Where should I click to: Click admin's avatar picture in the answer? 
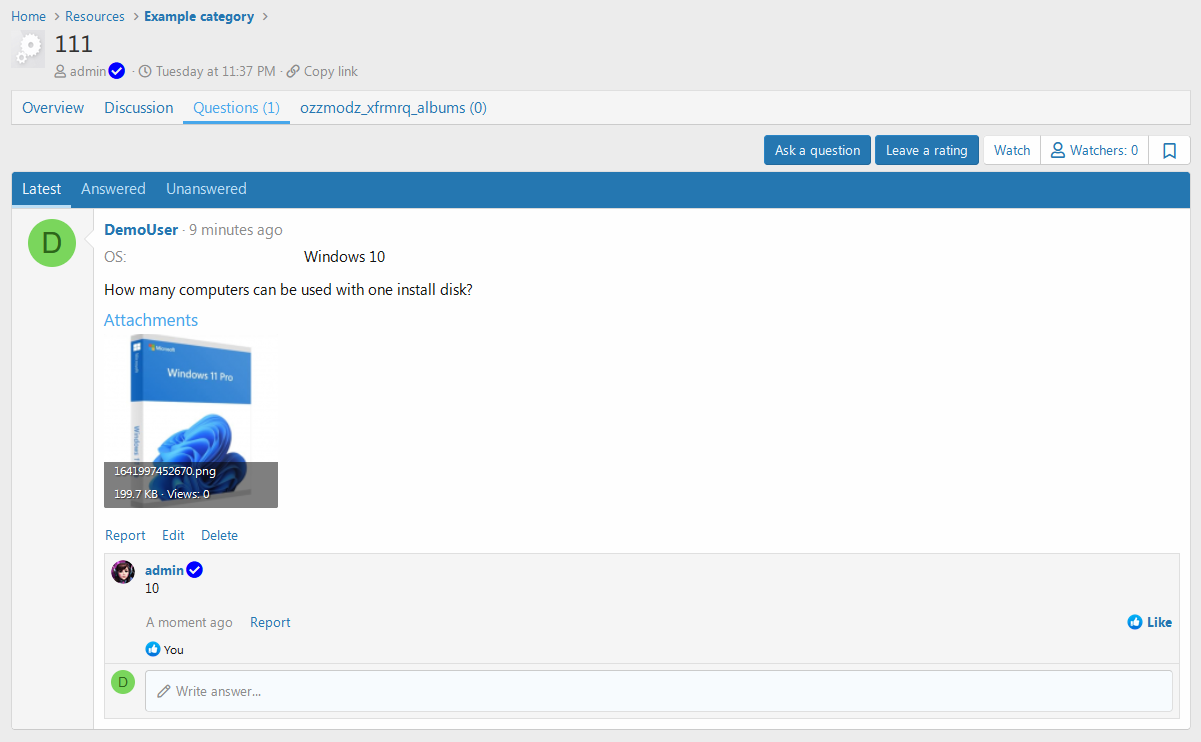(123, 572)
